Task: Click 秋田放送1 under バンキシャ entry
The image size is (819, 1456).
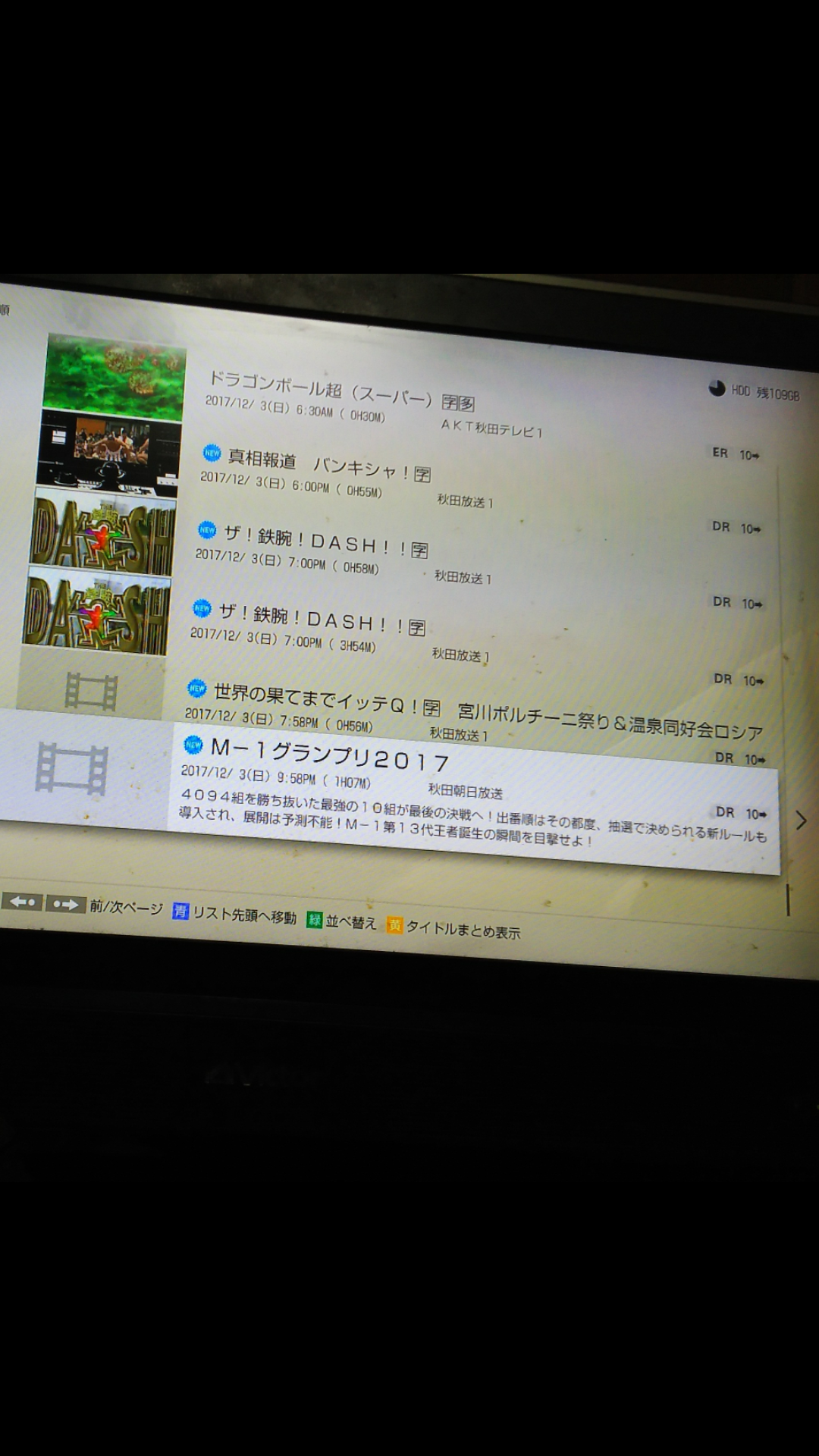Action: pyautogui.click(x=465, y=501)
